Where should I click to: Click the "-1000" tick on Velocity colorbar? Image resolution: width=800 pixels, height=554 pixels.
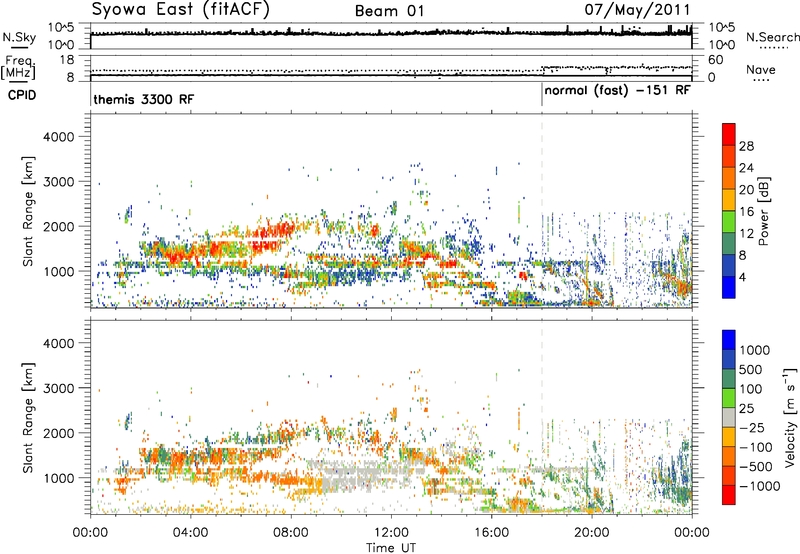tap(759, 486)
